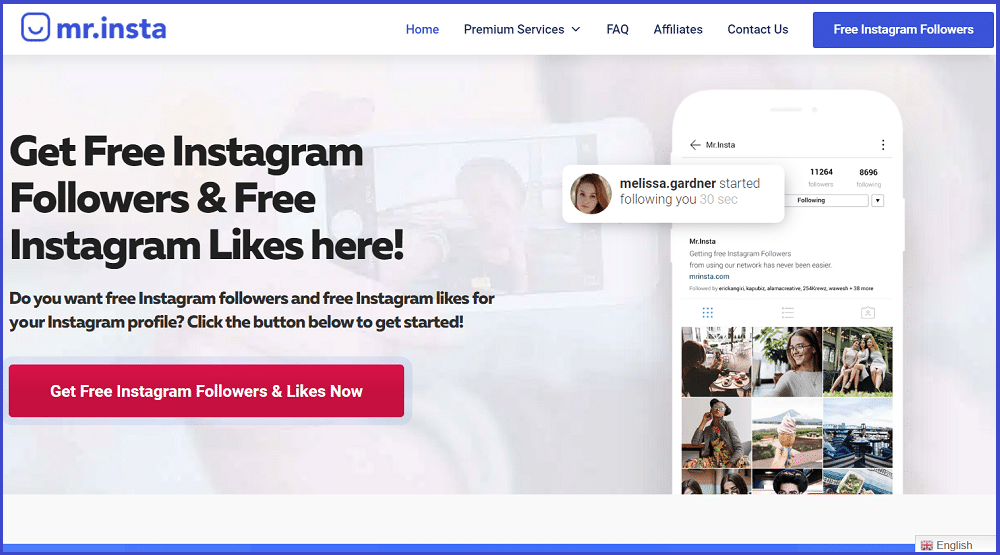Click the back arrow in phone mockup
The height and width of the screenshot is (555, 1000).
pos(695,145)
